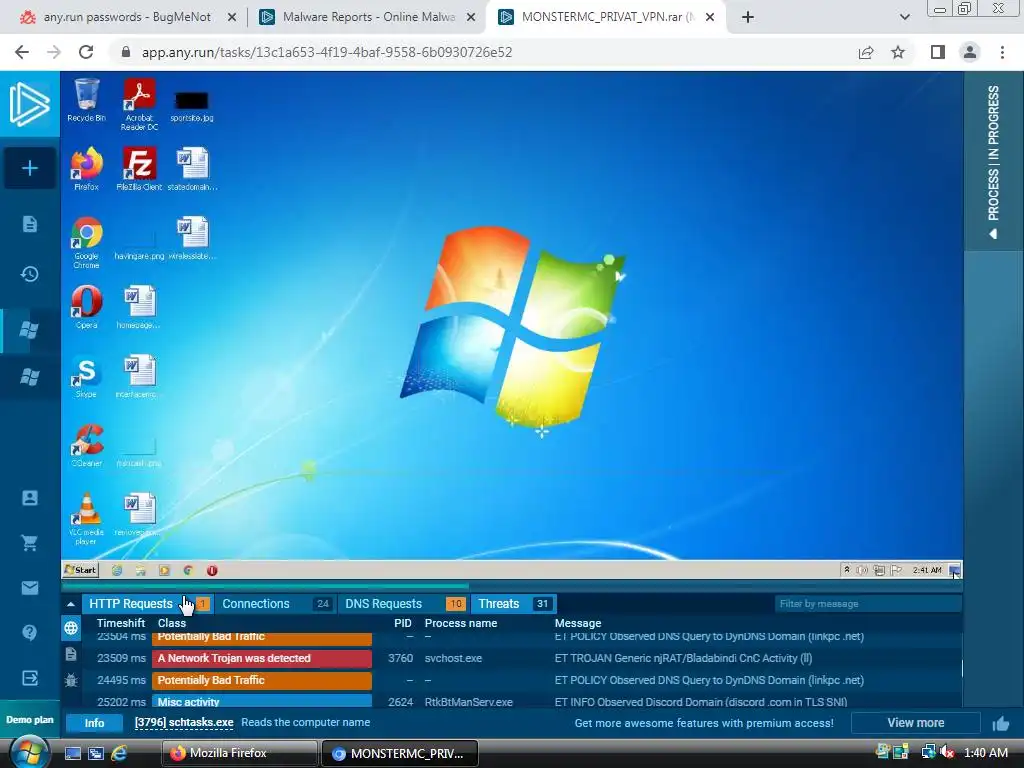Viewport: 1024px width, 768px height.
Task: Click the host Windows Start orb
Action: point(28,752)
